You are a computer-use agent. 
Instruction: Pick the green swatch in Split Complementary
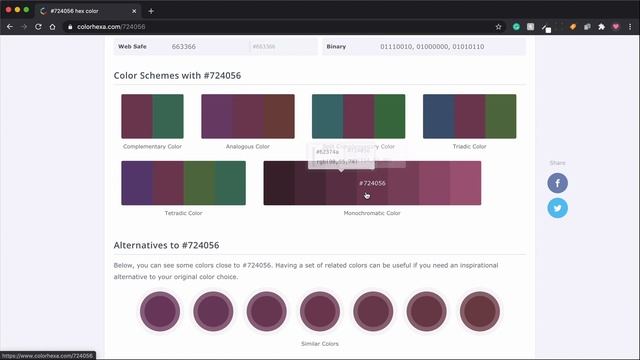point(390,116)
